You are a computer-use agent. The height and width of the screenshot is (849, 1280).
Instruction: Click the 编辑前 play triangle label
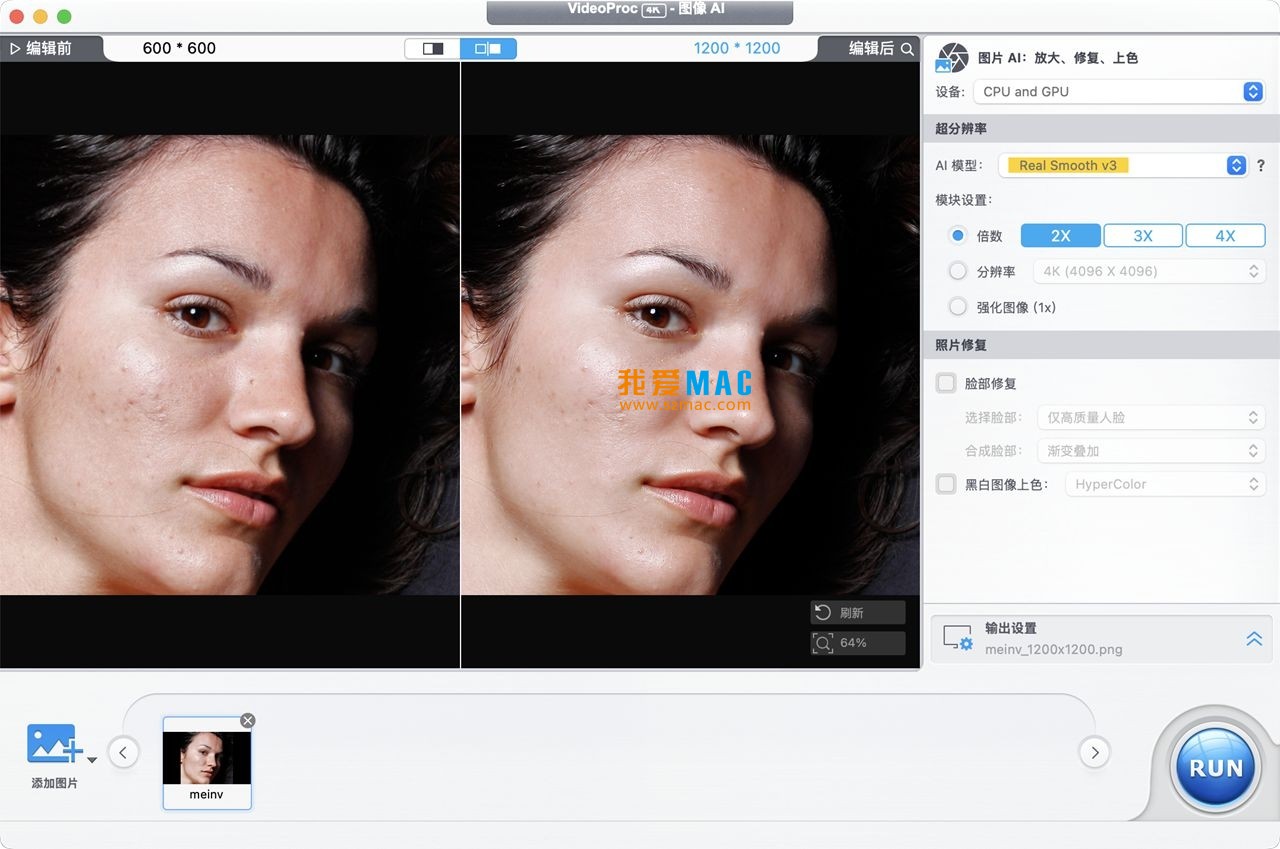(x=41, y=48)
